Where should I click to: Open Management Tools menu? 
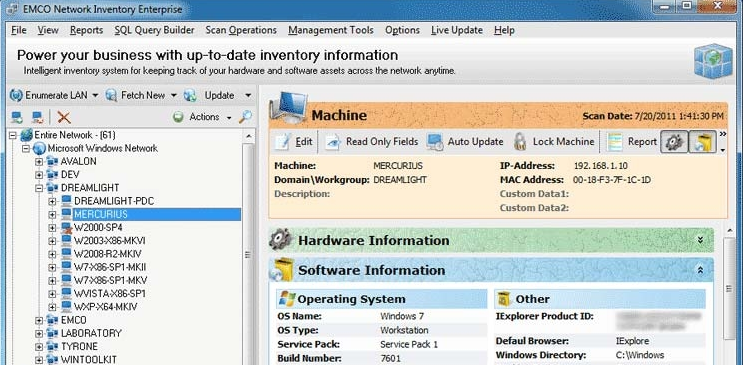331,30
